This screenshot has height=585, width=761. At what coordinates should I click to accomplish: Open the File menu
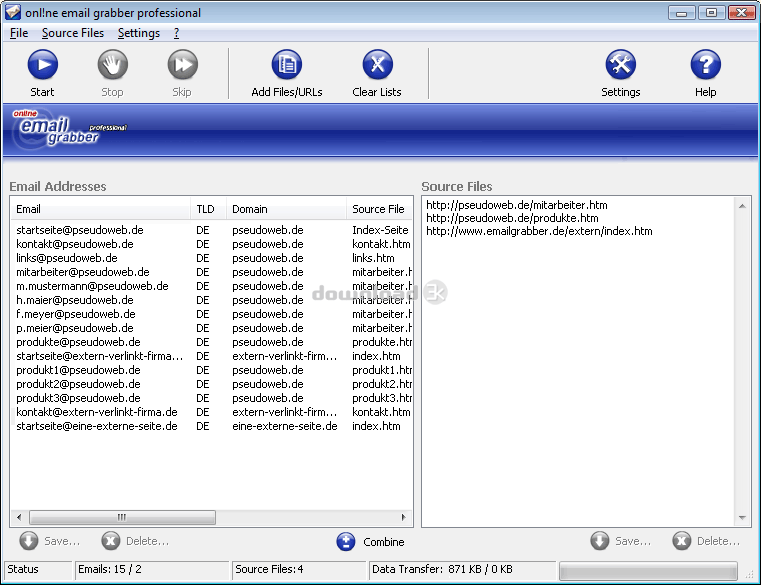tap(19, 33)
